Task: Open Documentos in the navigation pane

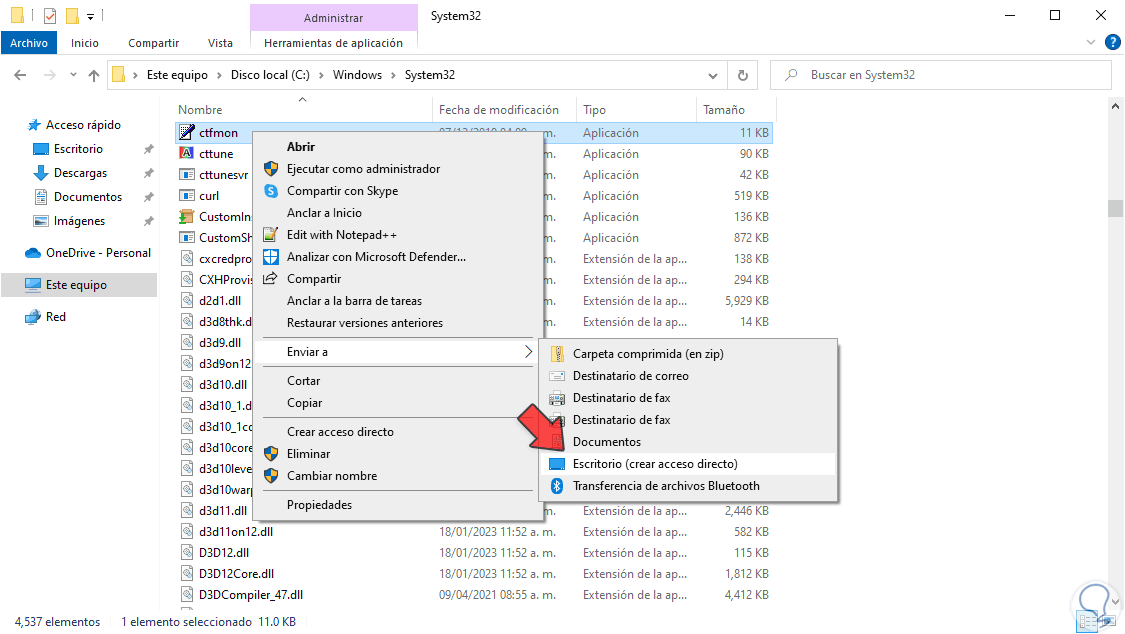Action: point(88,197)
